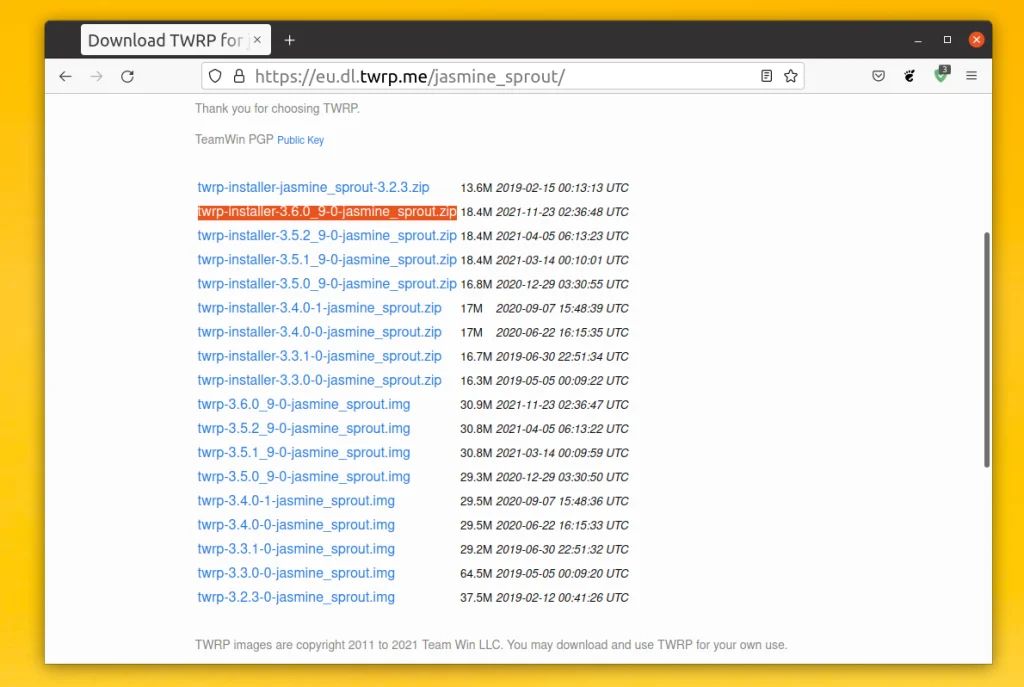Click twrp-installer-jasmine_sprout-3.2.3.zip link
The width and height of the screenshot is (1024, 687).
[313, 187]
